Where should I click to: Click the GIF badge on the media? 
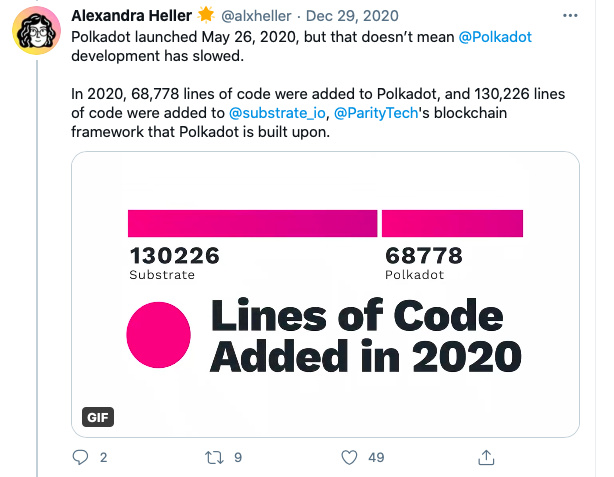(98, 417)
